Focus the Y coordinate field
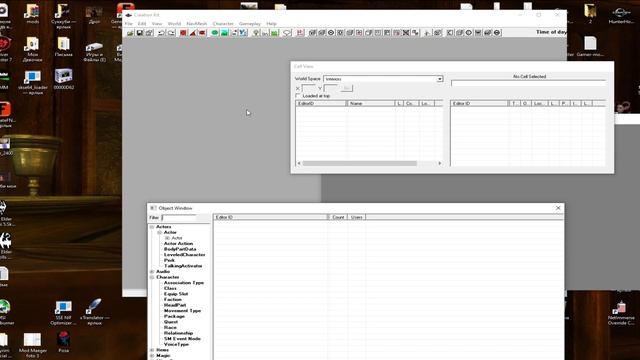The image size is (640, 360). click(x=331, y=88)
